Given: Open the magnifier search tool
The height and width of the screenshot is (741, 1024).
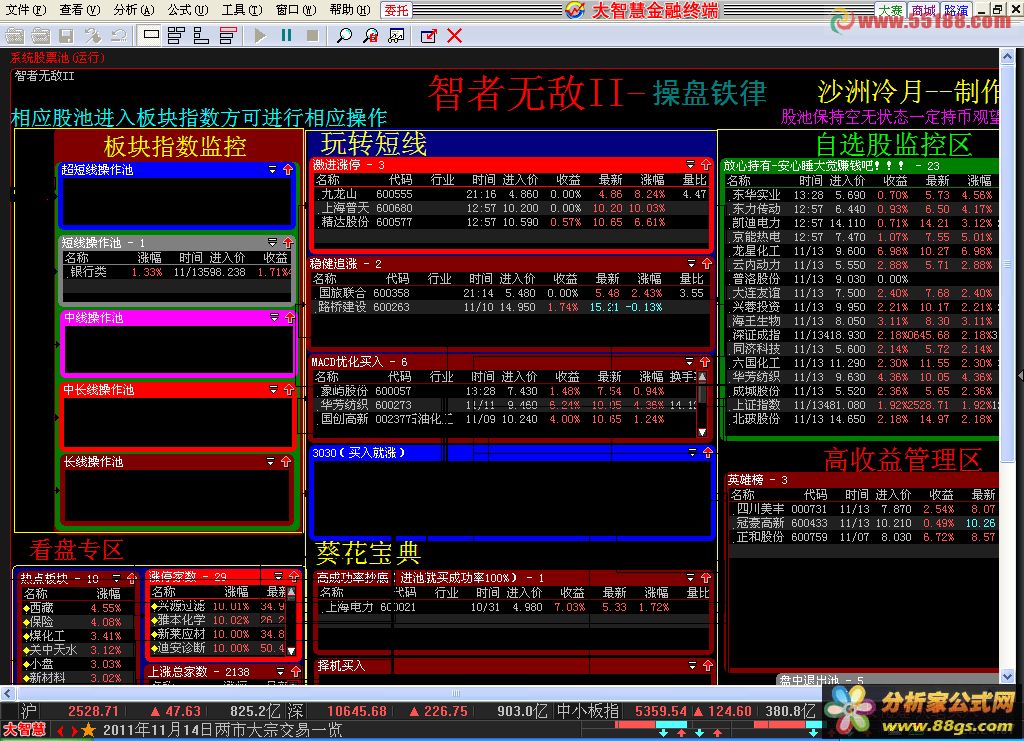Looking at the screenshot, I should click(x=344, y=35).
